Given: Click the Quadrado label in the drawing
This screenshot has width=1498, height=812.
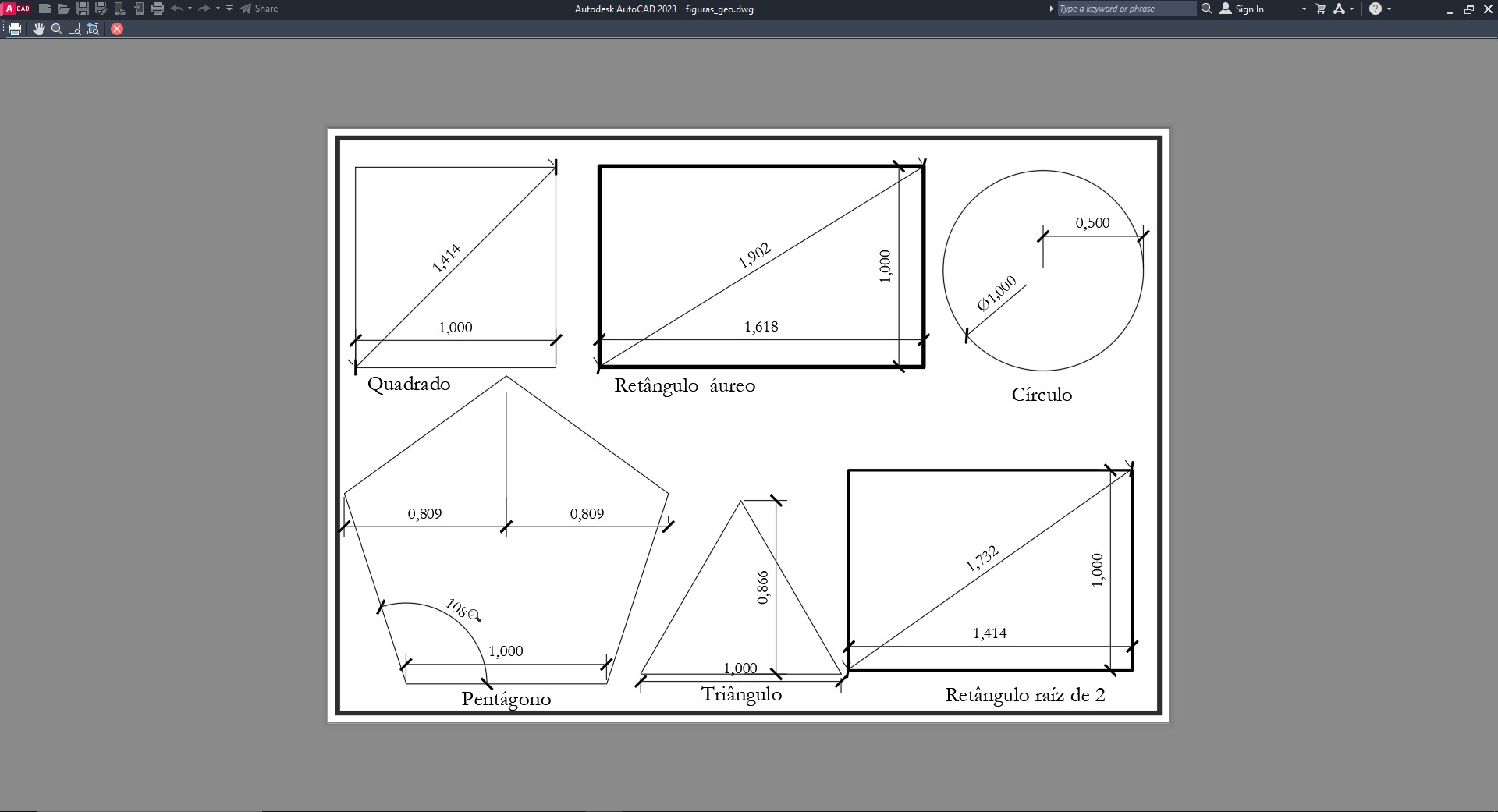Looking at the screenshot, I should tap(409, 384).
